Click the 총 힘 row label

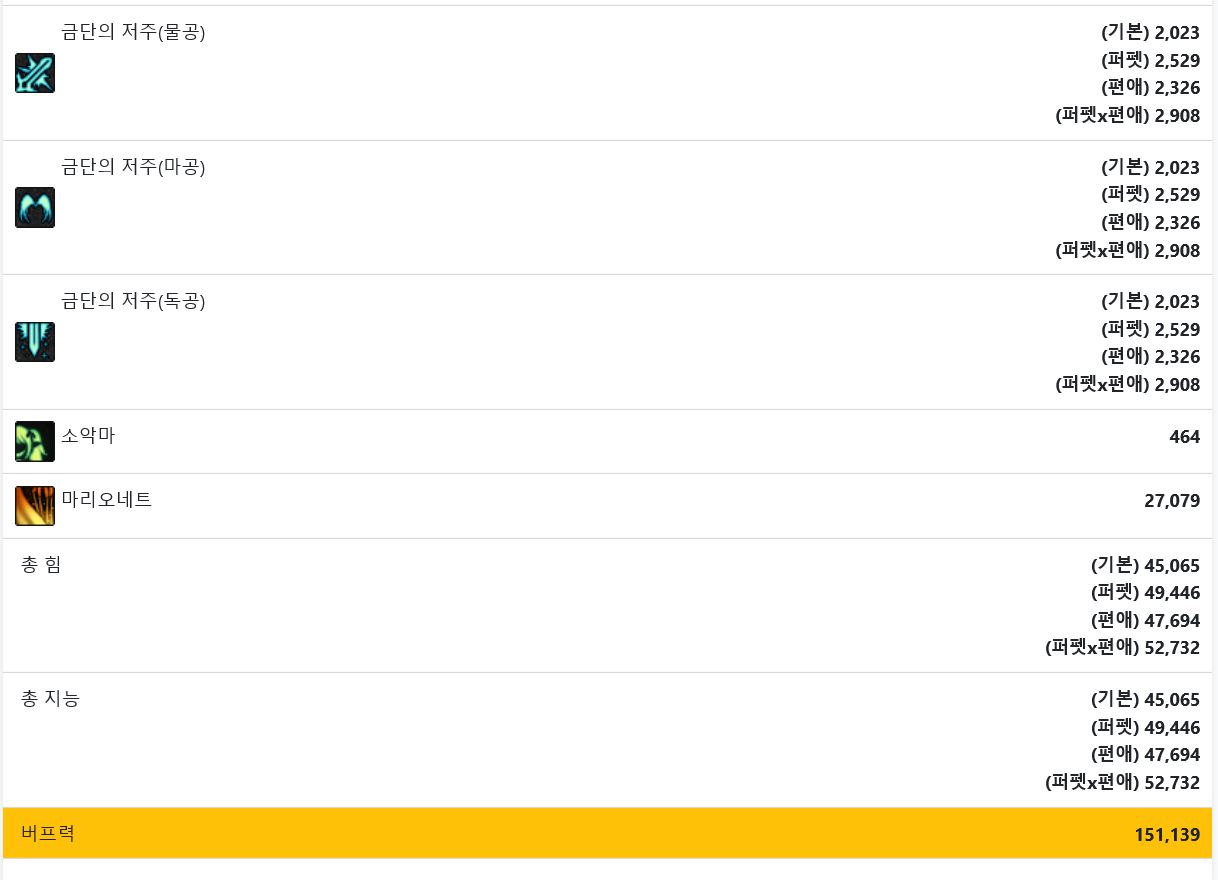(x=41, y=565)
